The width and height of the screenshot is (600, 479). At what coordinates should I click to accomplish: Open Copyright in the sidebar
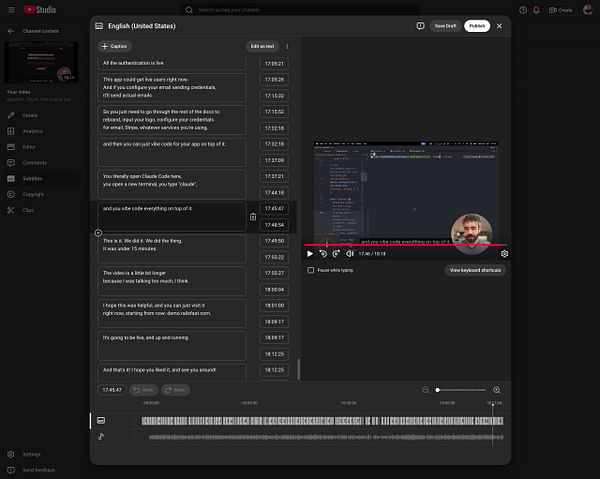(x=33, y=194)
